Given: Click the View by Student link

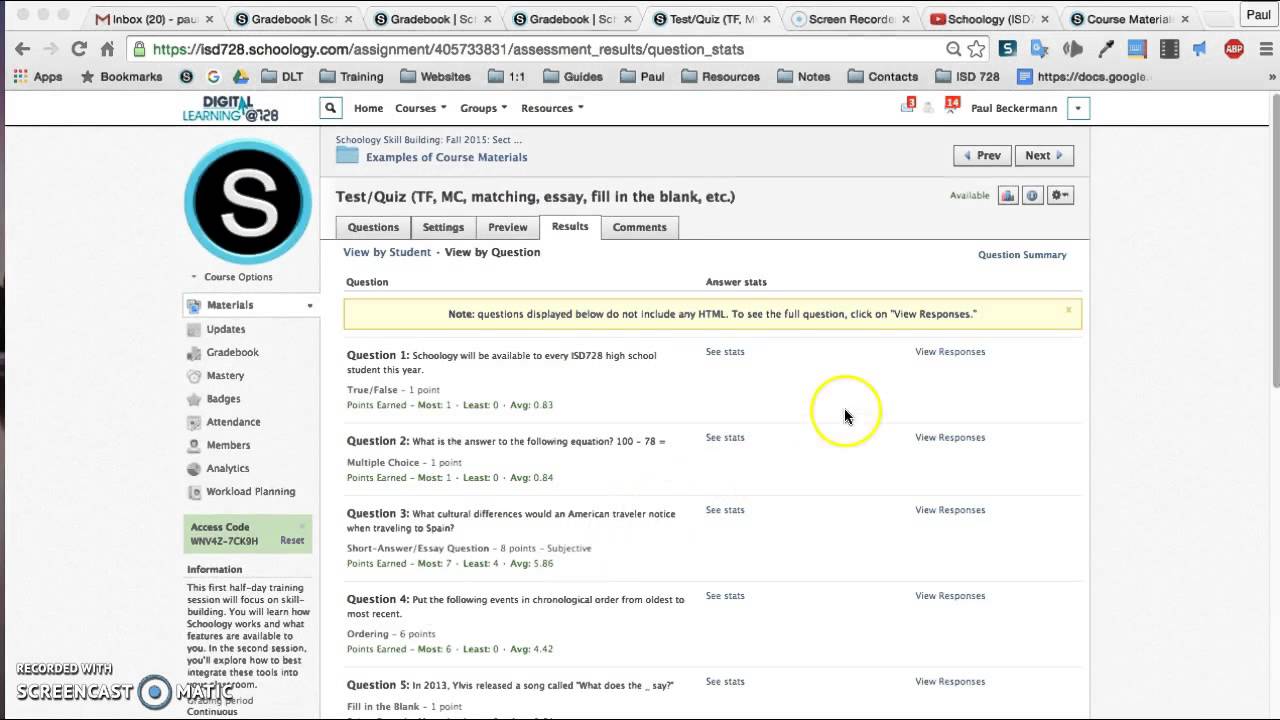Looking at the screenshot, I should [387, 252].
